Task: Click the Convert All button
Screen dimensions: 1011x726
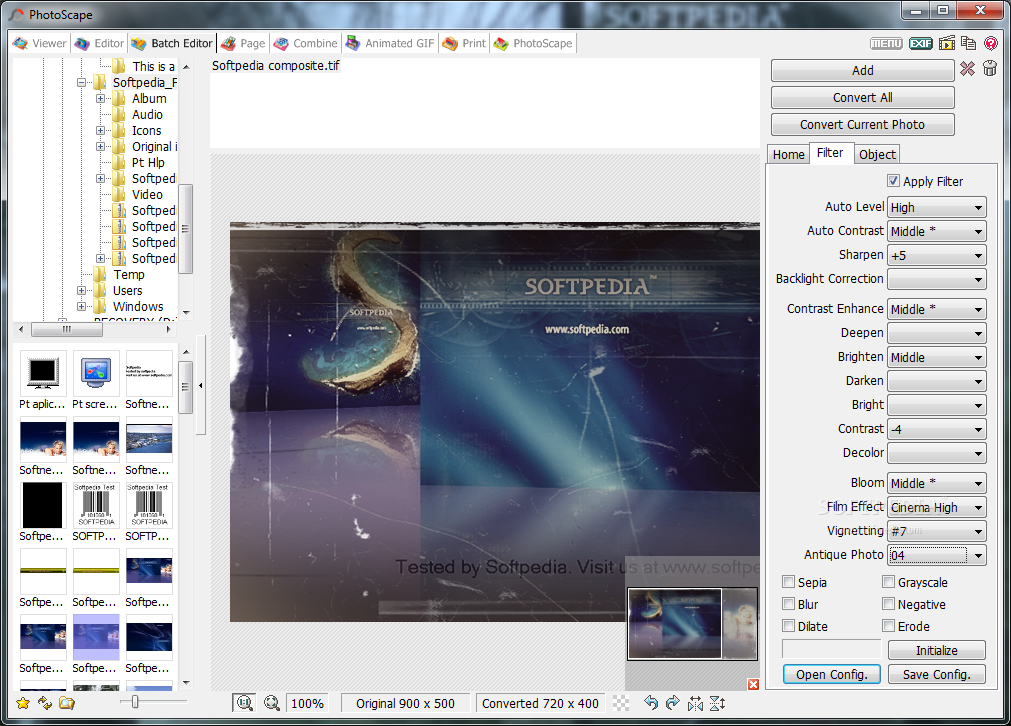Action: pos(863,97)
